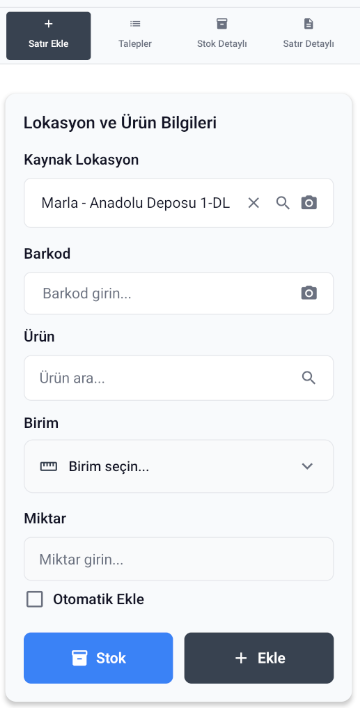Click the document icon above Satır Detaylı
This screenshot has width=360, height=708.
309,23
